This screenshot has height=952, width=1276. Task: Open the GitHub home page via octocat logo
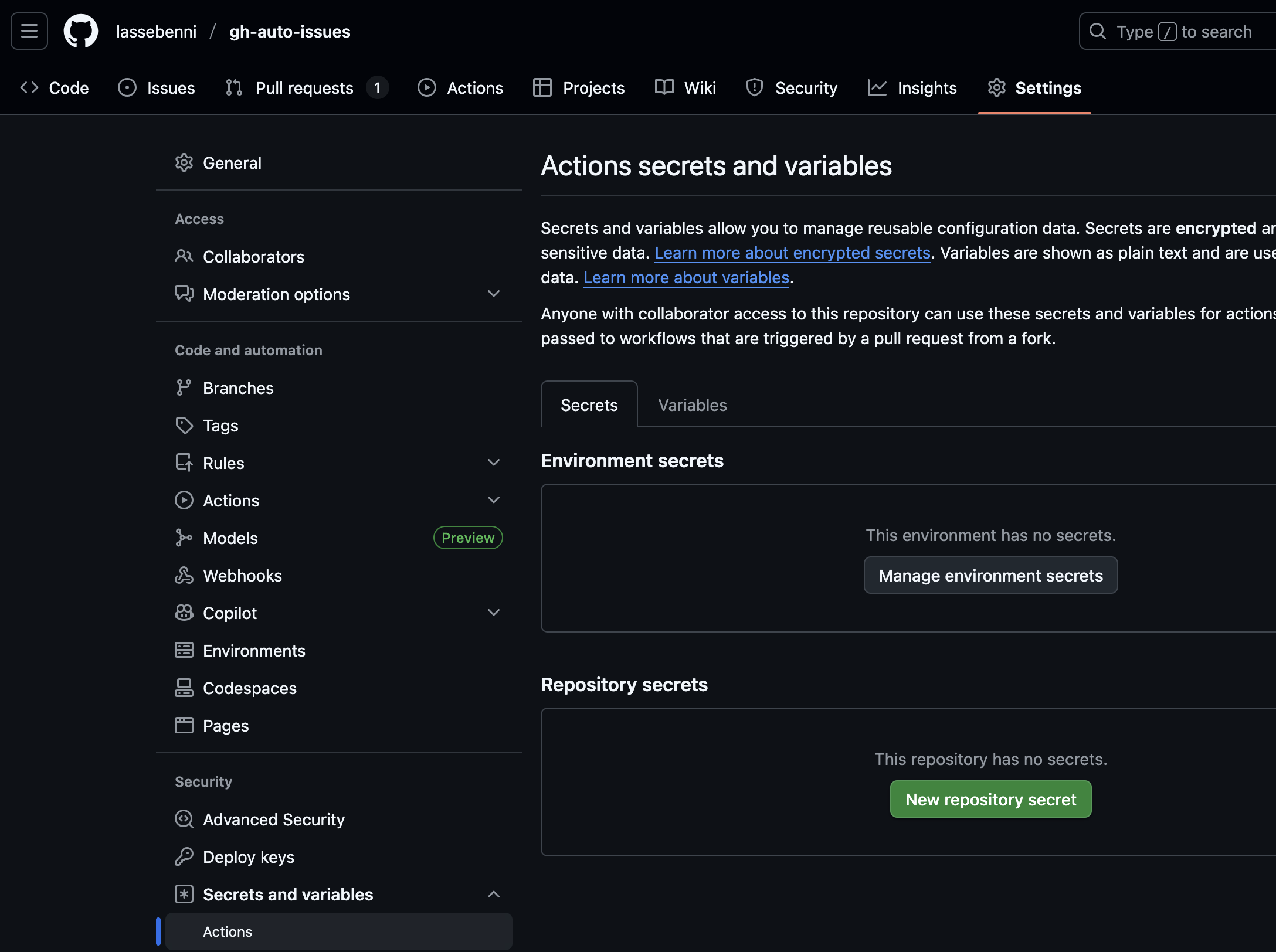point(80,31)
